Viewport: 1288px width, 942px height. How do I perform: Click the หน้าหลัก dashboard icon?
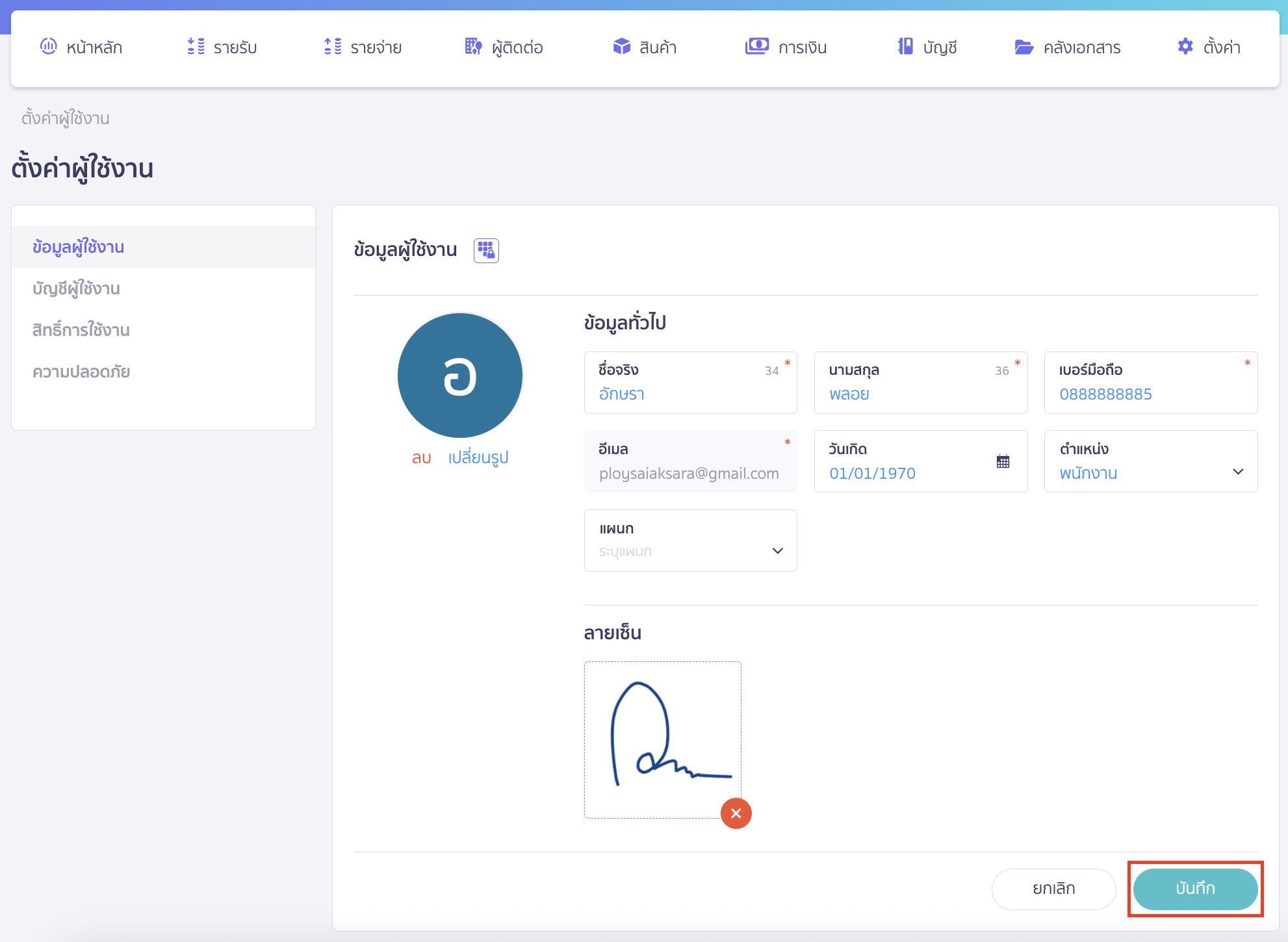(49, 46)
